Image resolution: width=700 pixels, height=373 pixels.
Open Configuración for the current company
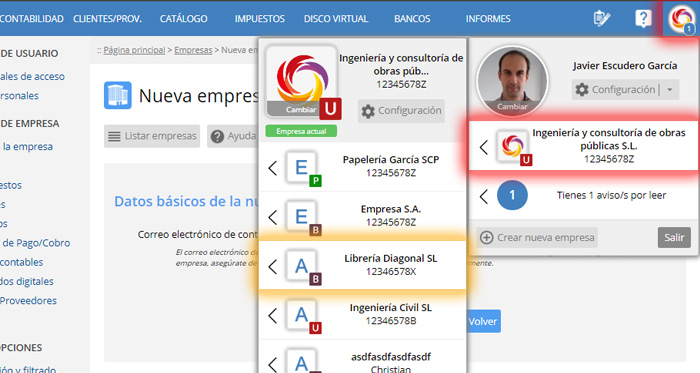(x=401, y=111)
